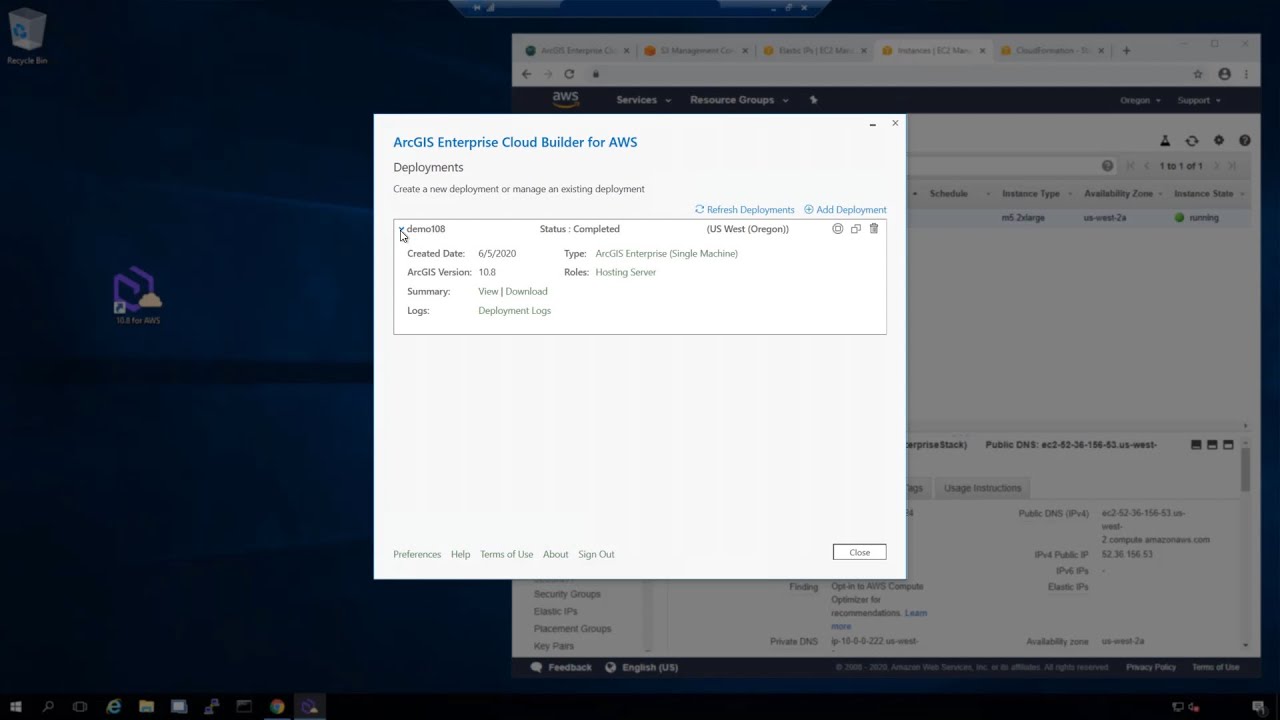1280x720 pixels.
Task: Change language via English (US)
Action: coord(642,667)
